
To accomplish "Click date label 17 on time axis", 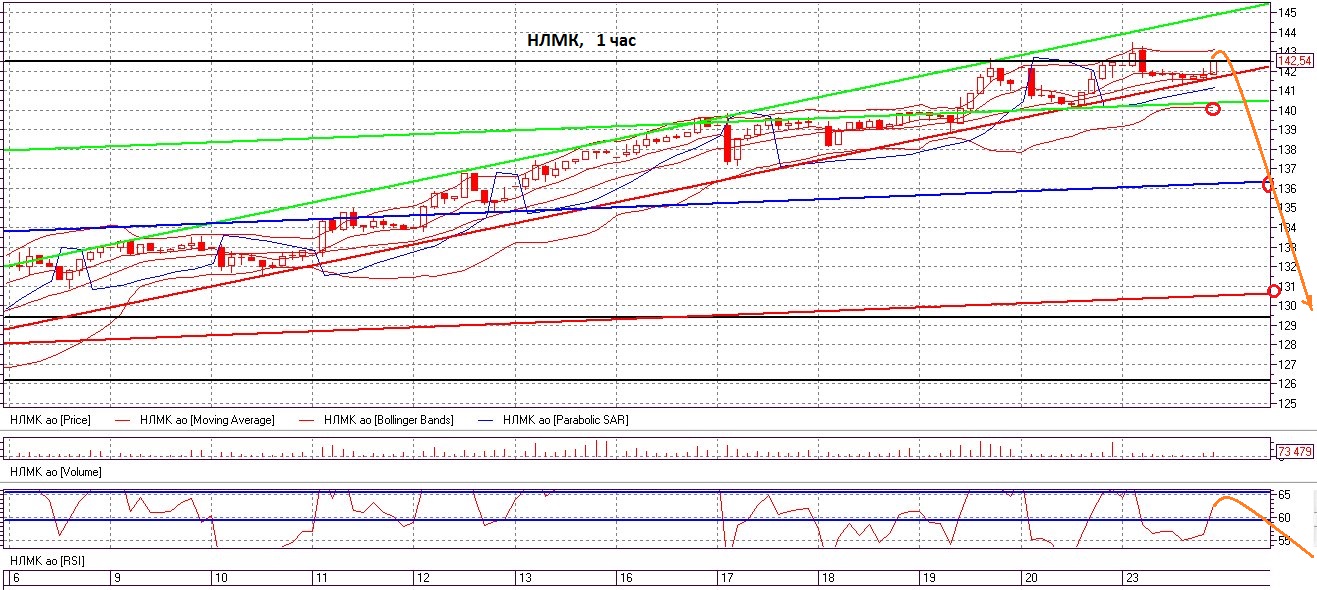I will click(726, 579).
